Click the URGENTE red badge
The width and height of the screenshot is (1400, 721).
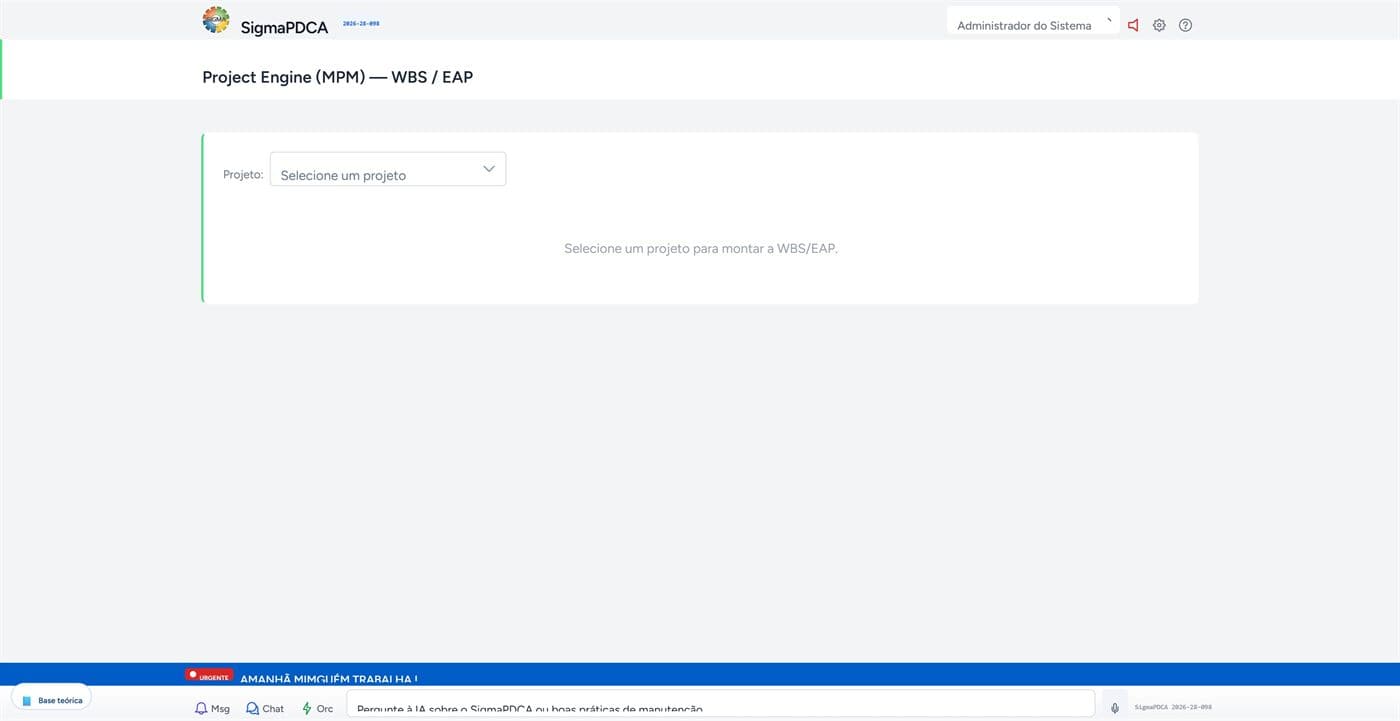pyautogui.click(x=209, y=675)
